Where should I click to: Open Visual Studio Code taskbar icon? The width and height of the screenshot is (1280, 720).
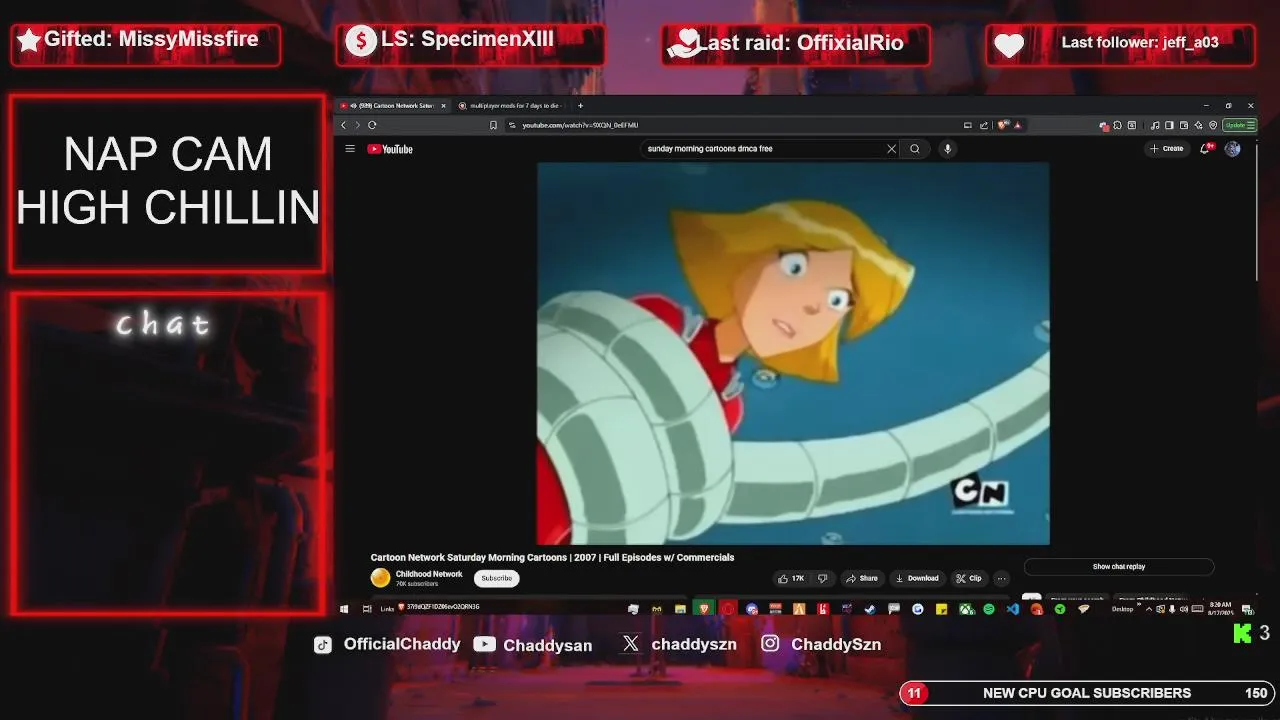(x=1013, y=608)
